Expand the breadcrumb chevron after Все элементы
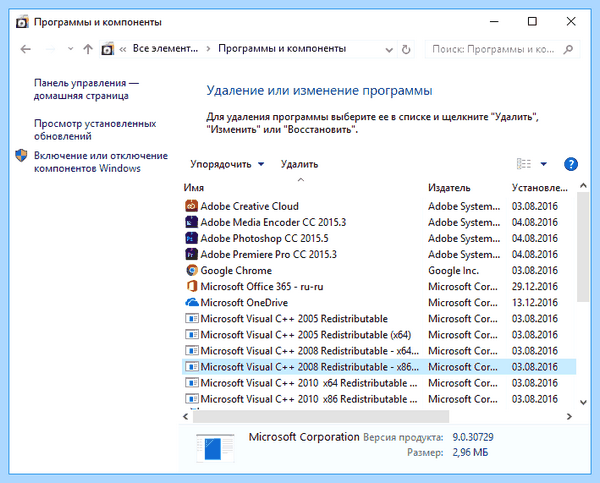Screen dimensions: 600x483 [x=208, y=49]
